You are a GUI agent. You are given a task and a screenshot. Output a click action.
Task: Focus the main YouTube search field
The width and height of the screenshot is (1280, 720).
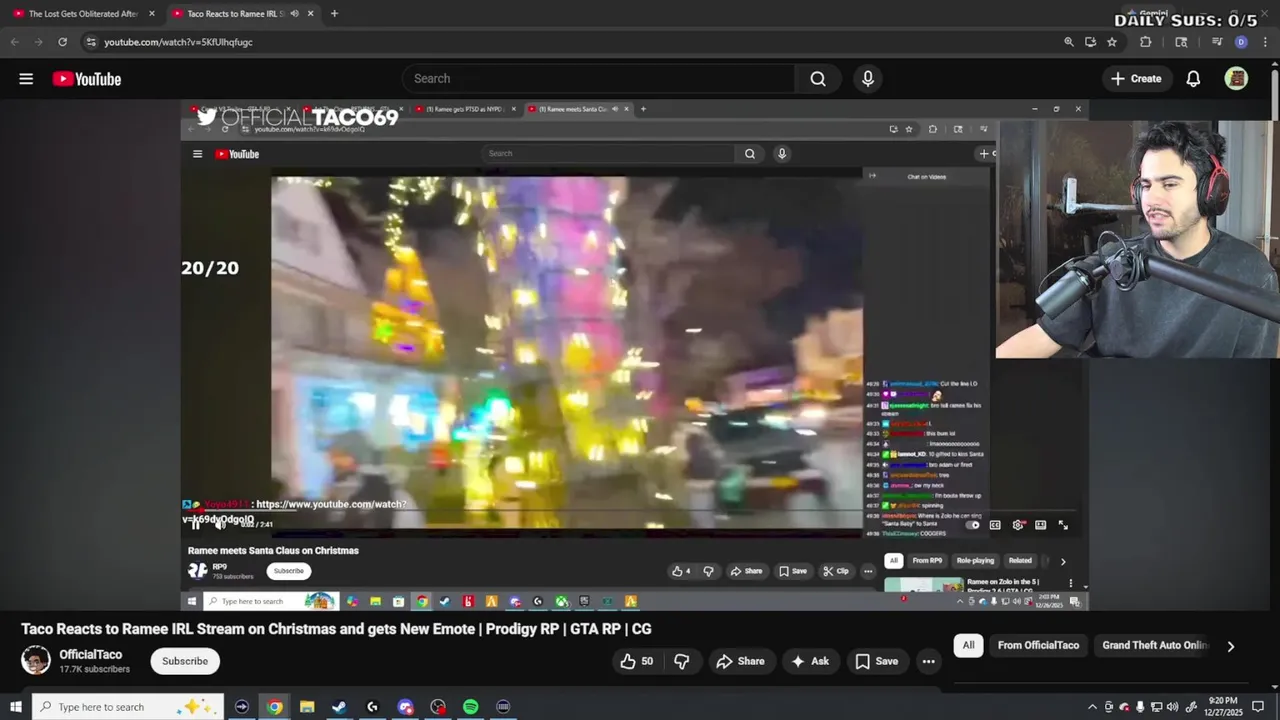click(600, 79)
